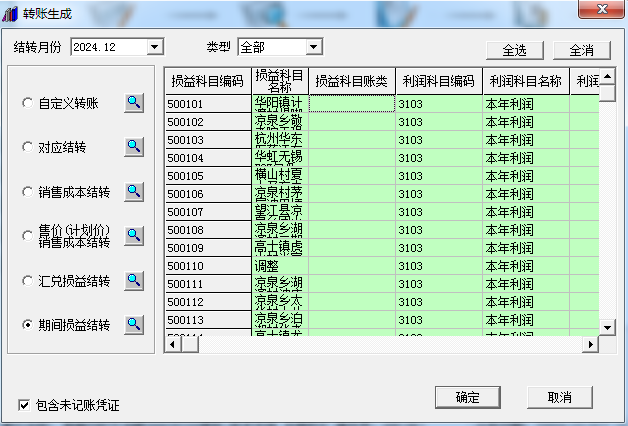
Task: Open search icon beside 对应结转
Action: [x=134, y=147]
